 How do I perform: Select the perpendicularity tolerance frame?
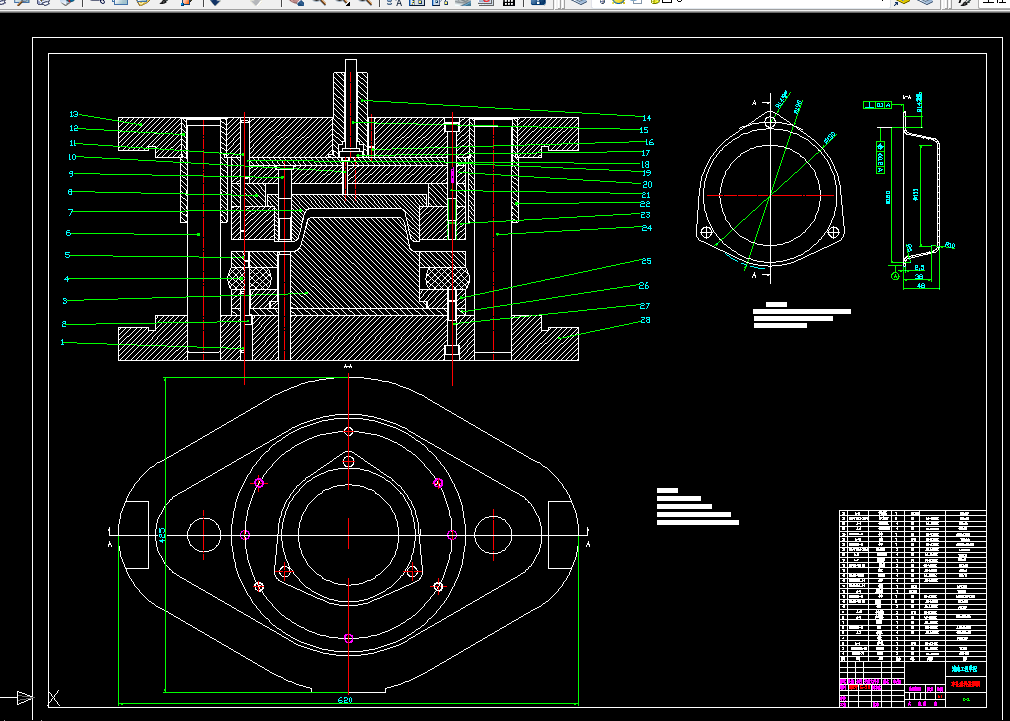877,105
